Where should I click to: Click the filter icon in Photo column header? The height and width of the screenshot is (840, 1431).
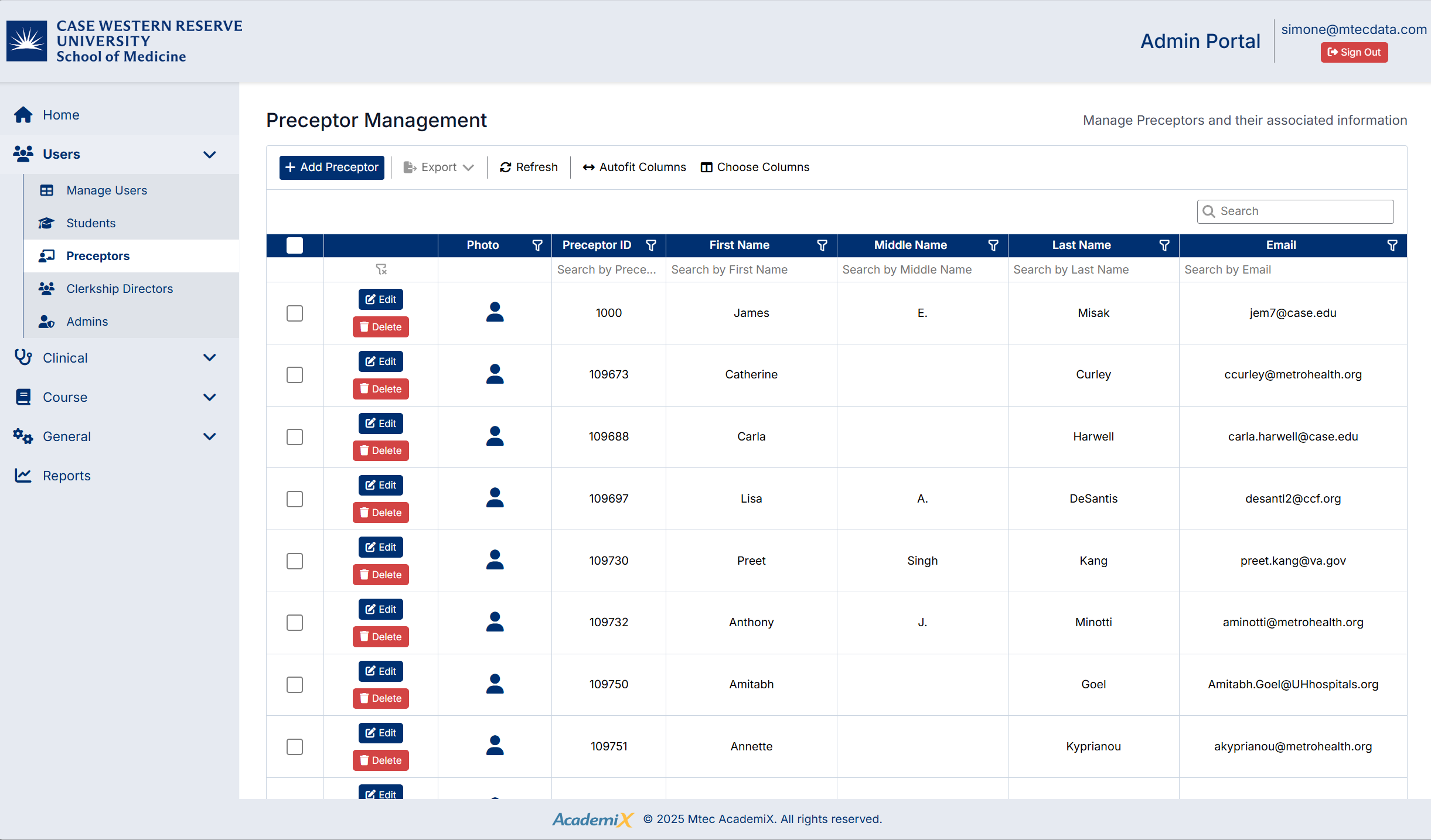(537, 245)
